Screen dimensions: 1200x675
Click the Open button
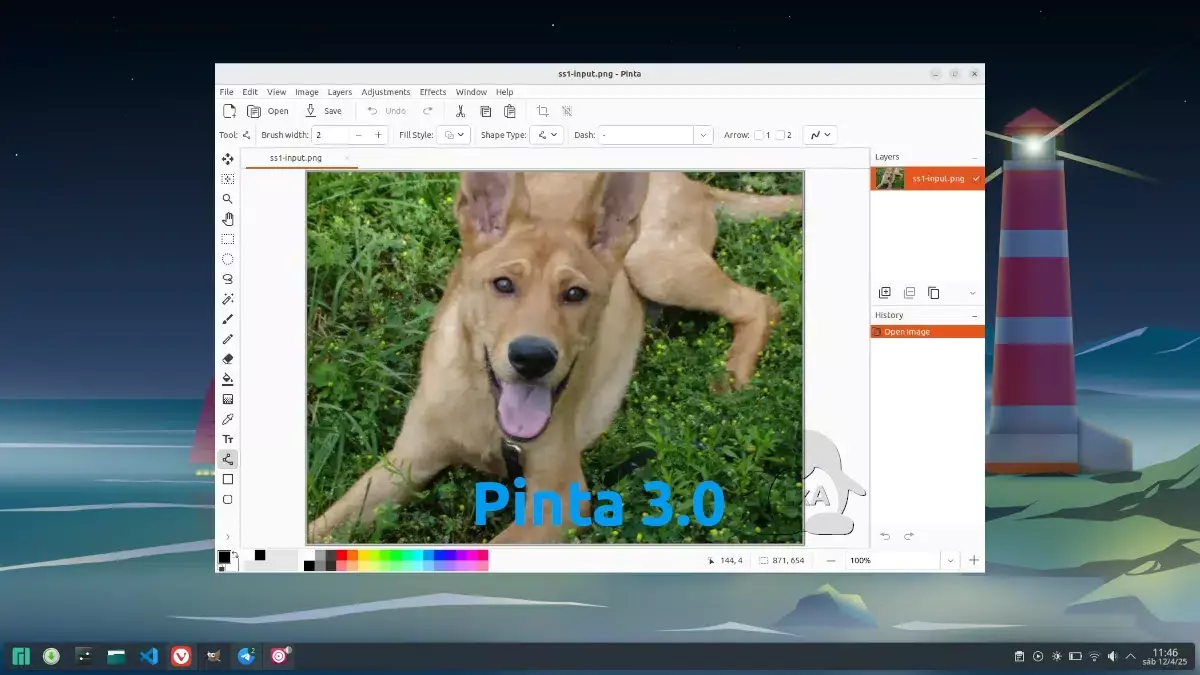tap(268, 111)
